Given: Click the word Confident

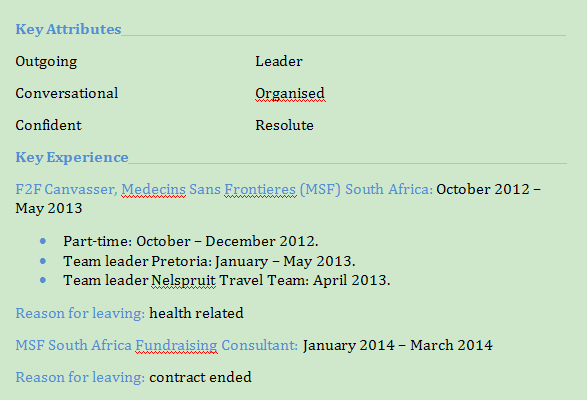Looking at the screenshot, I should tap(49, 125).
